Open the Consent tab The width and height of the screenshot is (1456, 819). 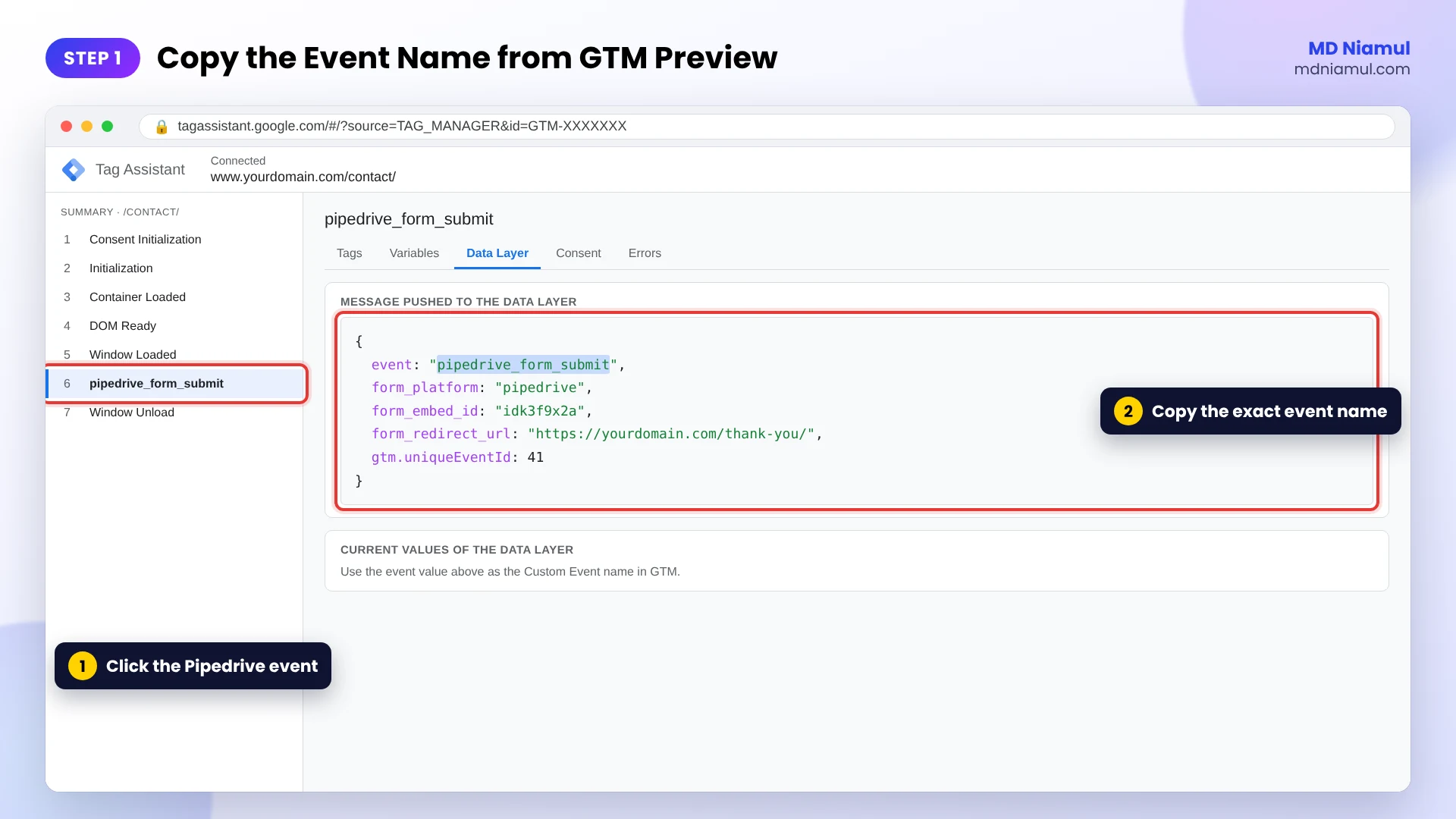pos(578,253)
